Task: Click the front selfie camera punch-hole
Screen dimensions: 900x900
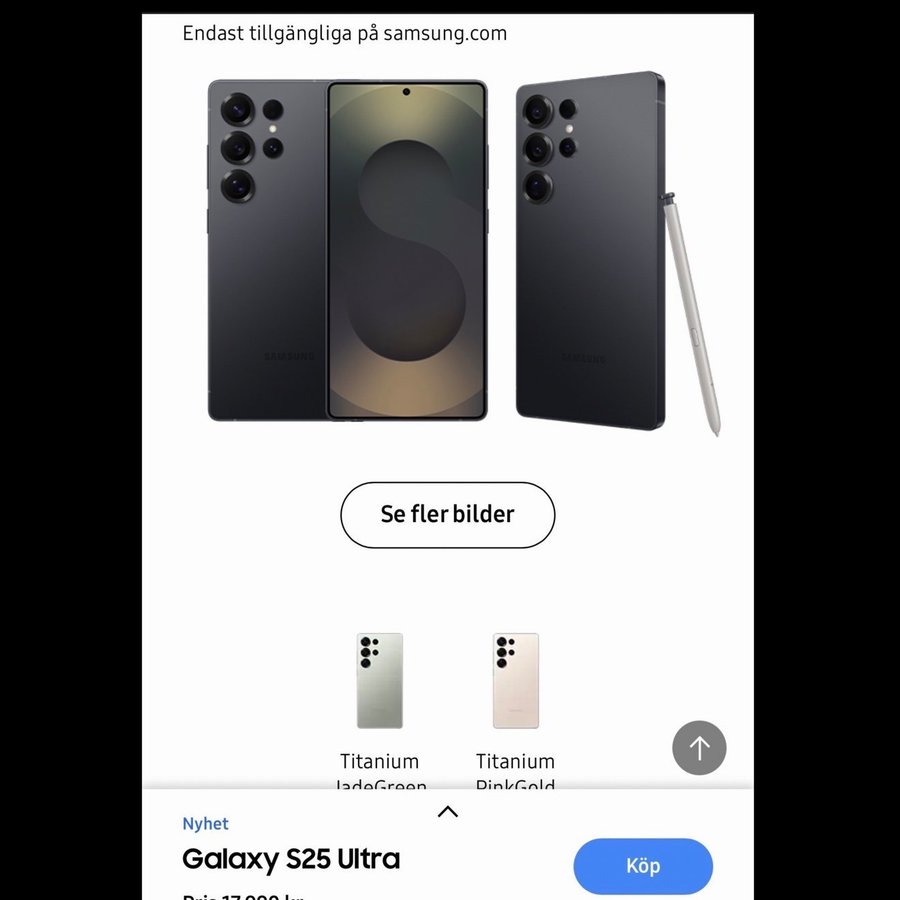Action: coord(406,92)
